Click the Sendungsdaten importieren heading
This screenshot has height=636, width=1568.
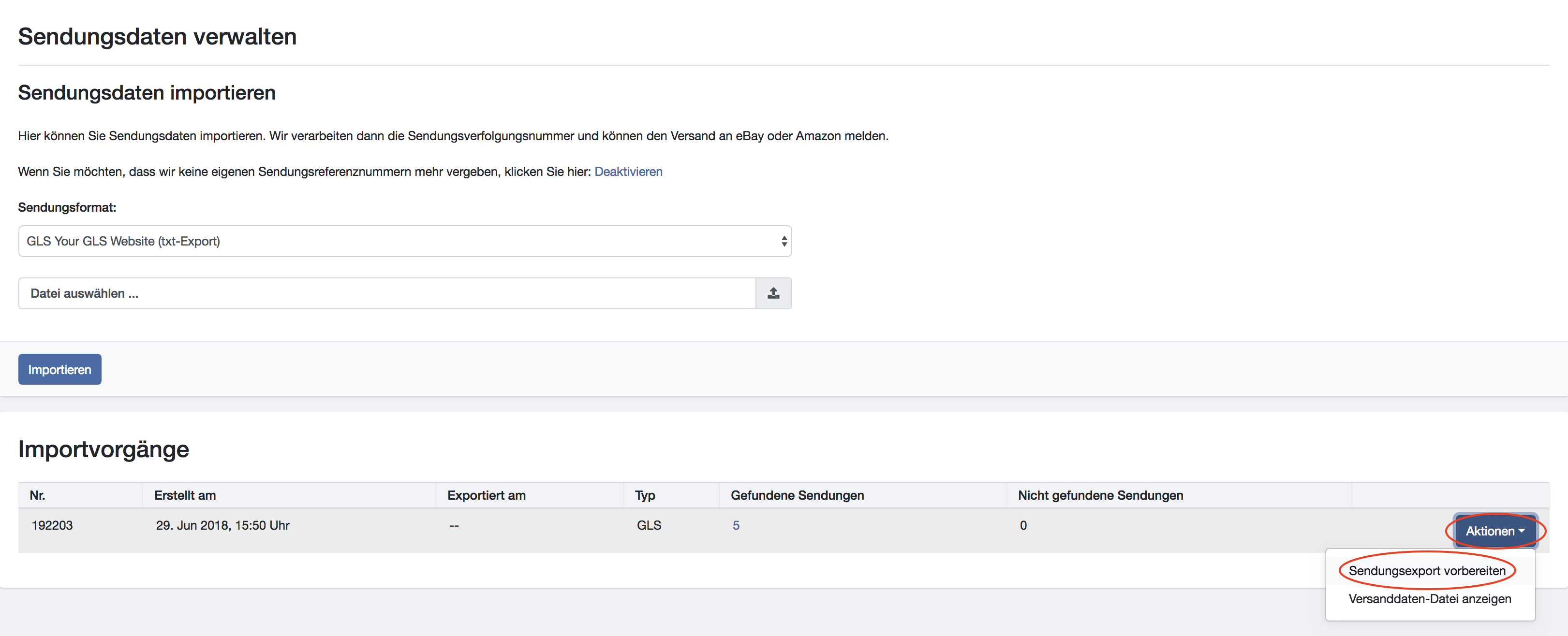[x=147, y=92]
